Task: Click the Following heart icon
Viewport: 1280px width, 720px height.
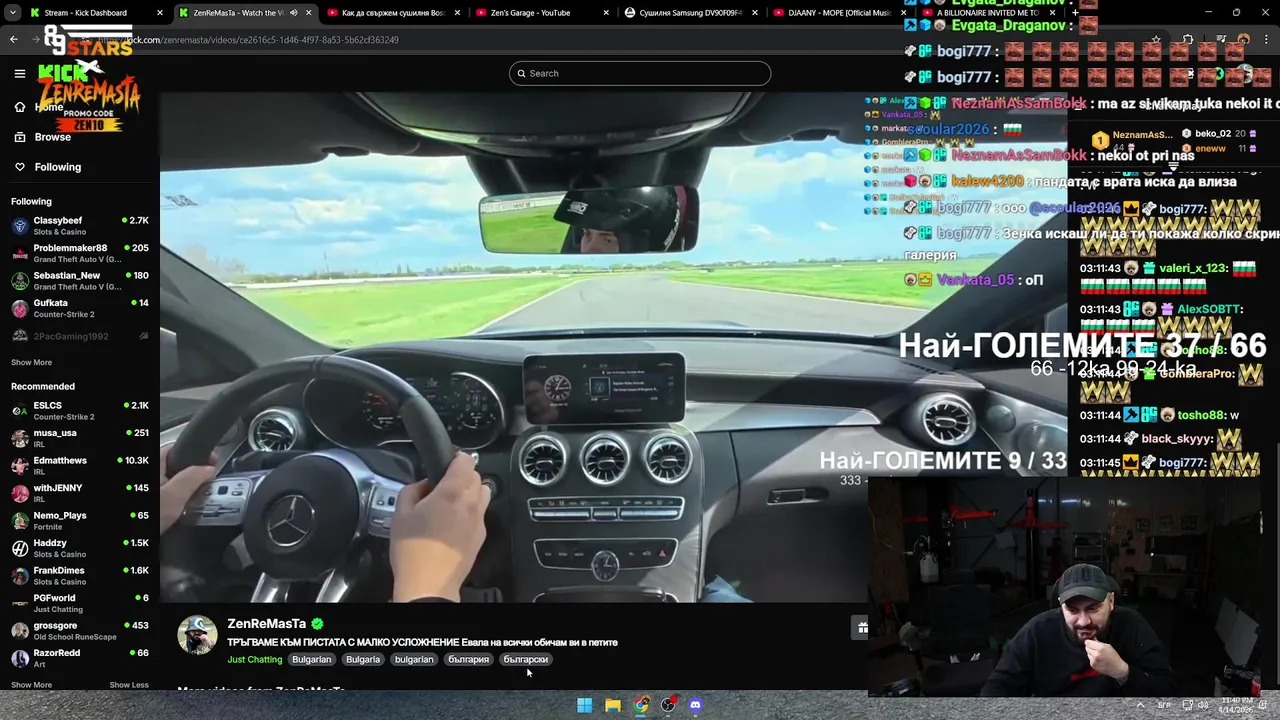Action: (x=20, y=167)
